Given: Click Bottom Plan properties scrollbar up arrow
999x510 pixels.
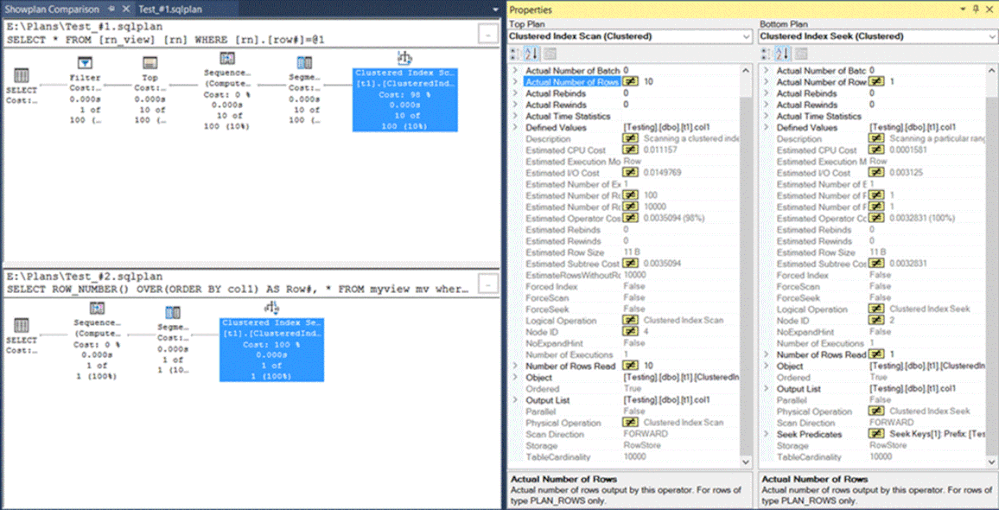Looking at the screenshot, I should tap(991, 70).
